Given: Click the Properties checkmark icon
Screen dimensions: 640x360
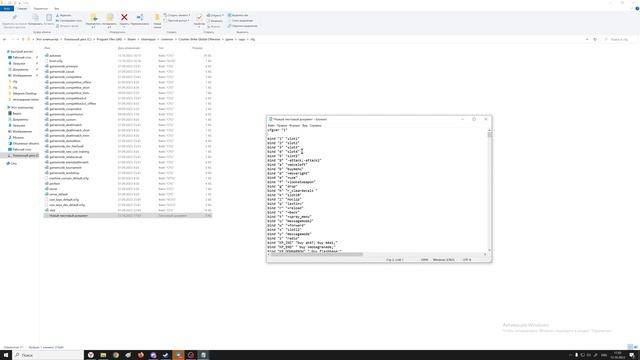Looking at the screenshot, I should pyautogui.click(x=199, y=17).
